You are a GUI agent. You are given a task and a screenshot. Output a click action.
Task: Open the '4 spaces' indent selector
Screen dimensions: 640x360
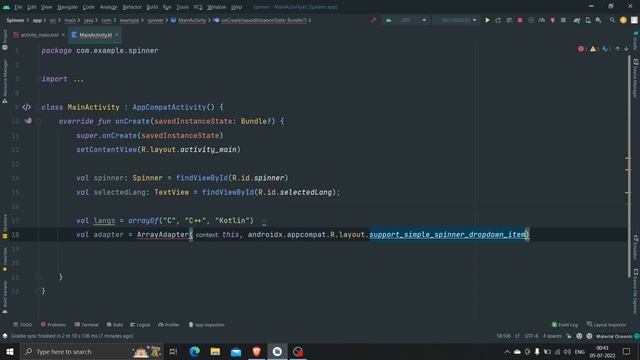[552, 336]
